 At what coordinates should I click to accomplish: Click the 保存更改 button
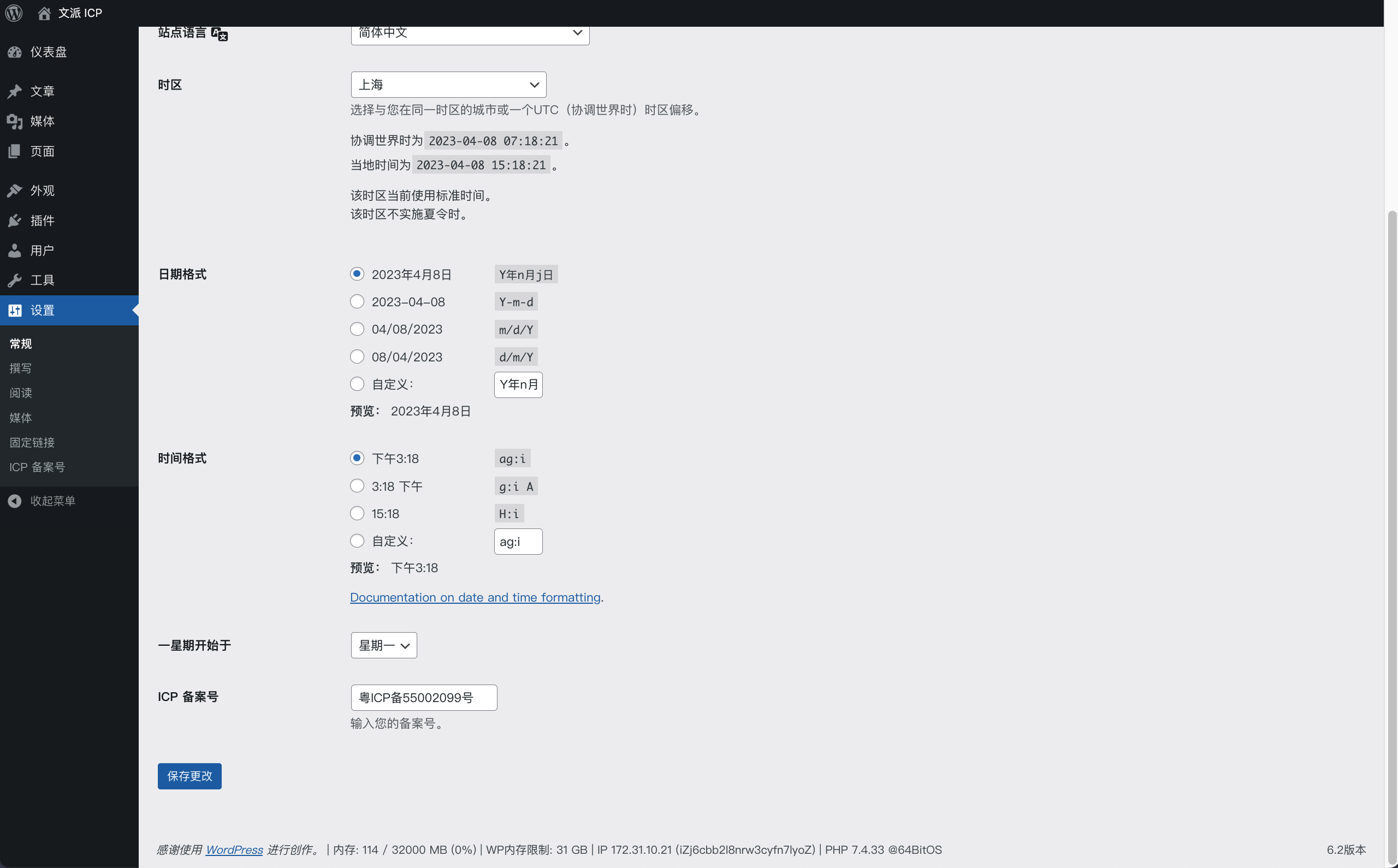pyautogui.click(x=189, y=776)
